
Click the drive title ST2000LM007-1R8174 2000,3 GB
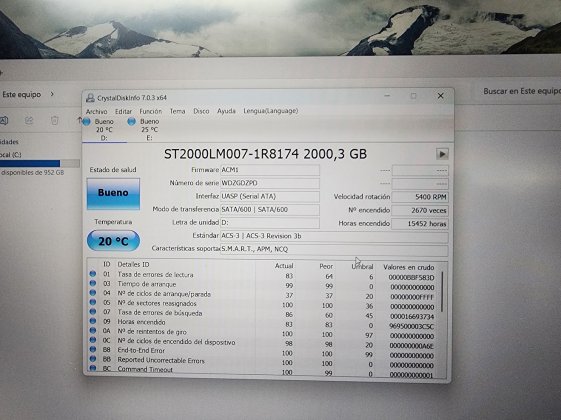265,154
